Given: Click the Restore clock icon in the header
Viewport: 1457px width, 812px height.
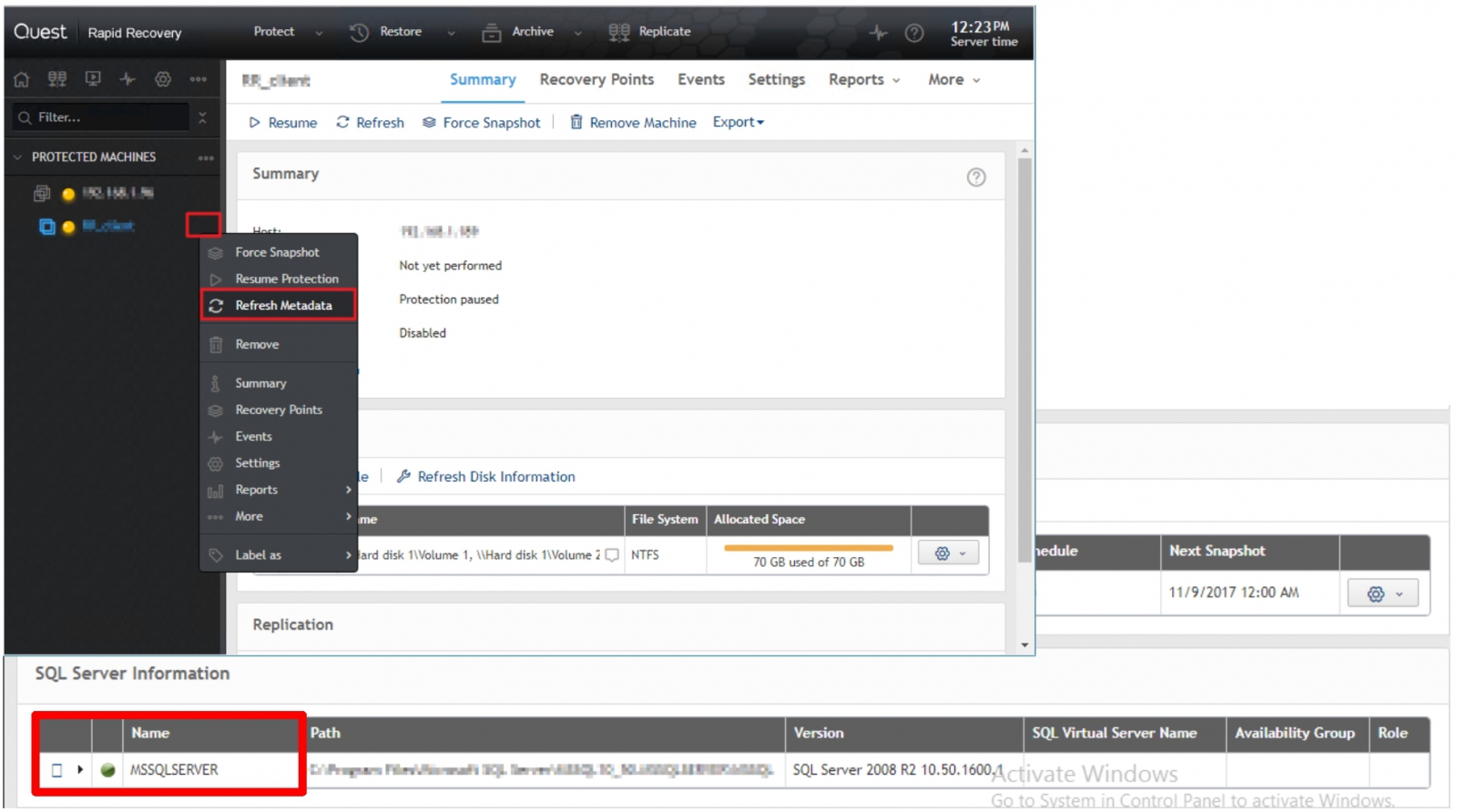Looking at the screenshot, I should [359, 33].
